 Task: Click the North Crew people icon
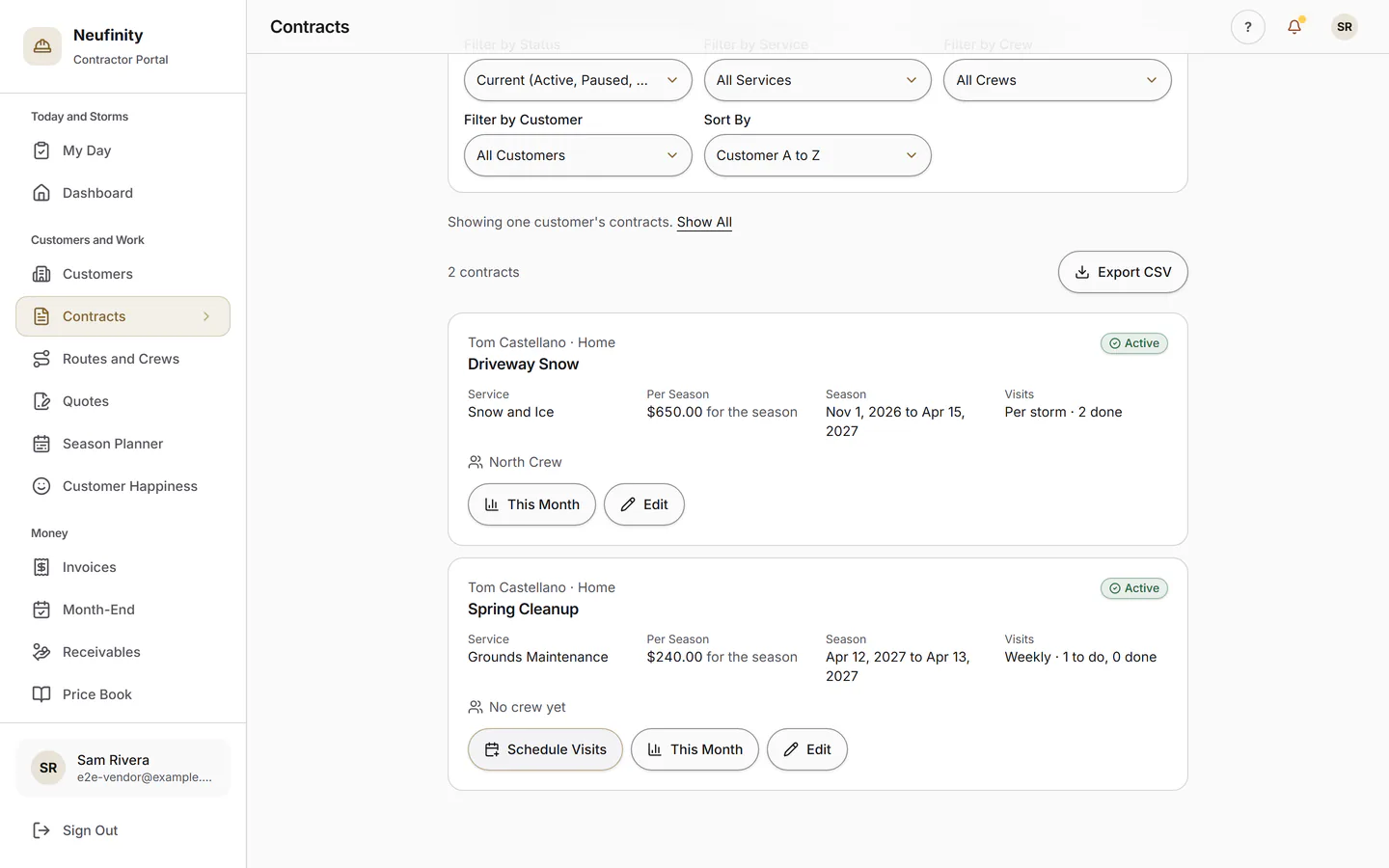click(x=476, y=462)
